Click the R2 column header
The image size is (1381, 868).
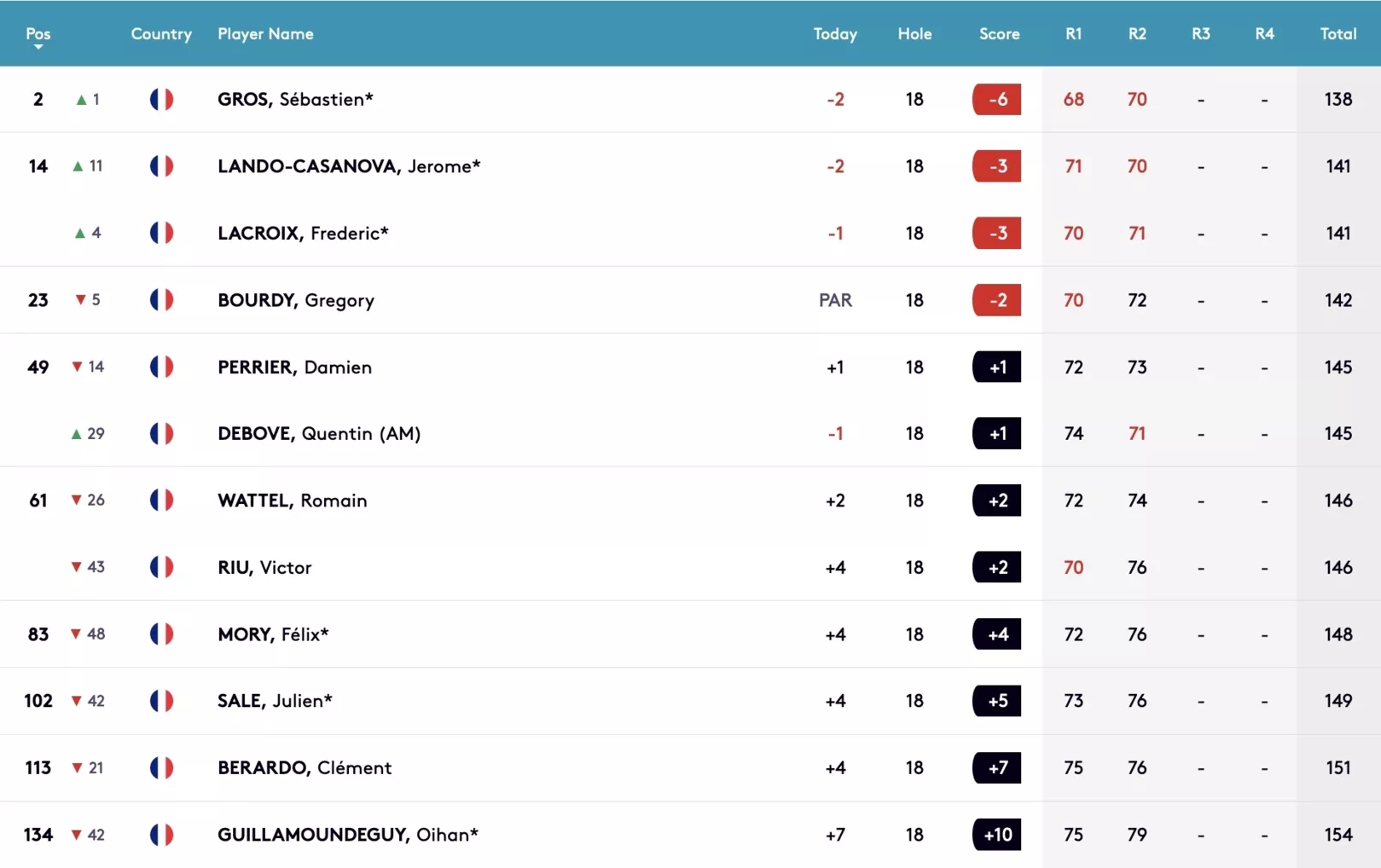click(1136, 34)
